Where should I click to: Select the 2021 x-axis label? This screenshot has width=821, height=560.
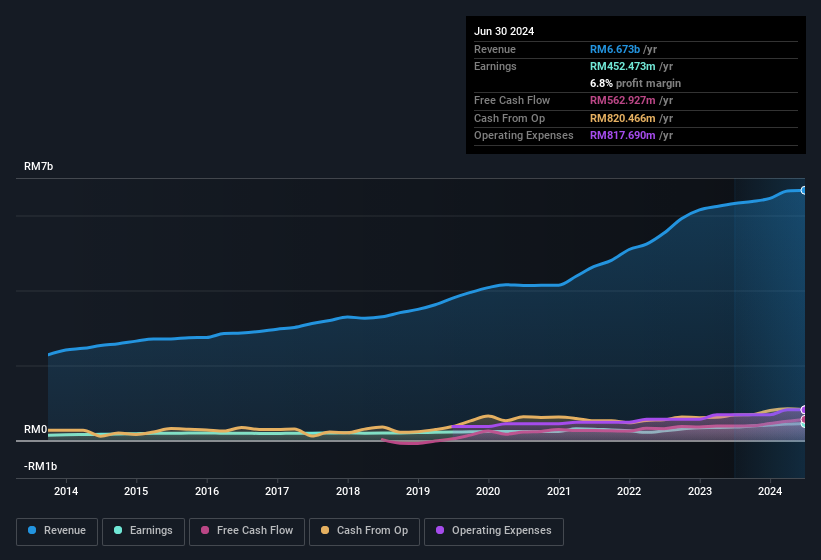tap(559, 491)
